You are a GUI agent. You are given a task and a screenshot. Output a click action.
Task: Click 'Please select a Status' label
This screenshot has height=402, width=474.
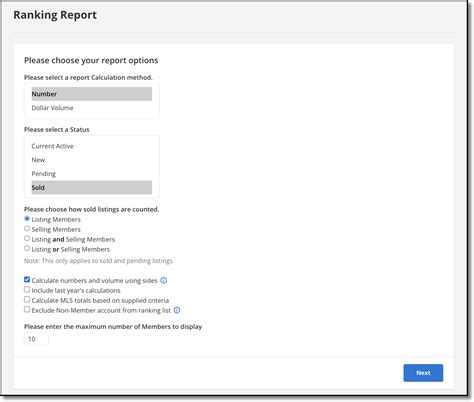click(57, 129)
